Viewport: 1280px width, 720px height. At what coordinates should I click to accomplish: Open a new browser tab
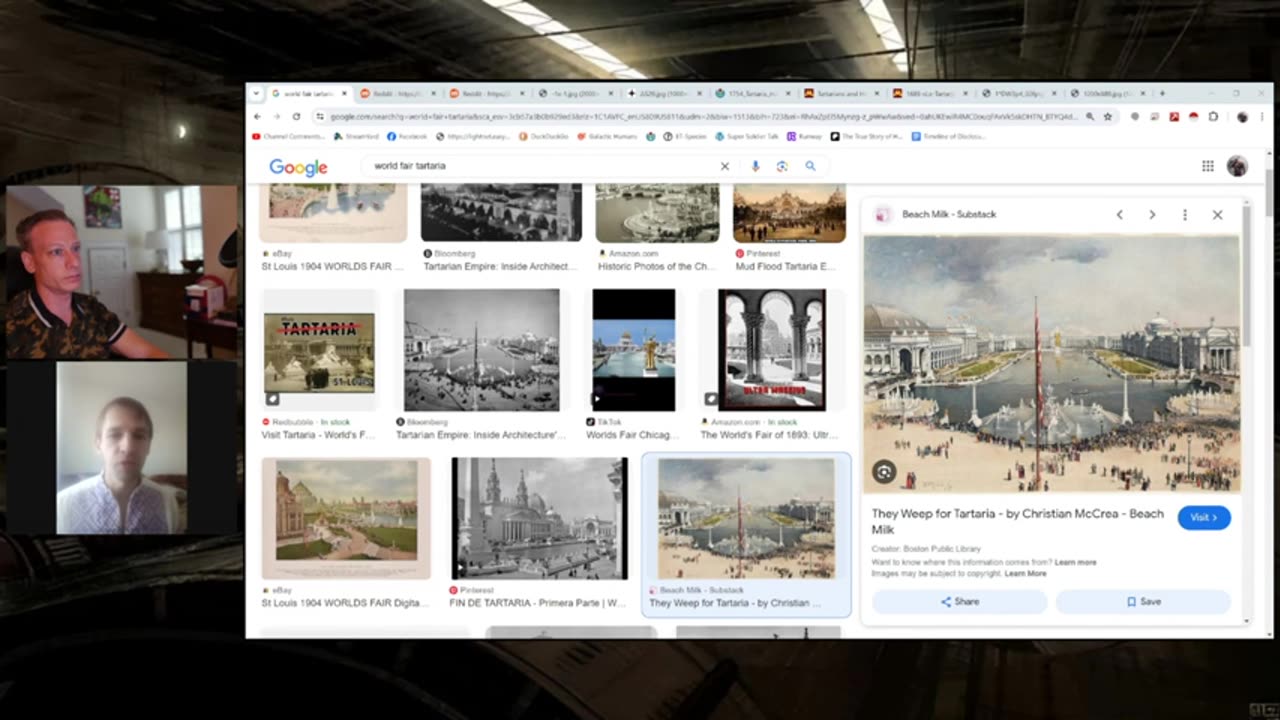[1161, 93]
